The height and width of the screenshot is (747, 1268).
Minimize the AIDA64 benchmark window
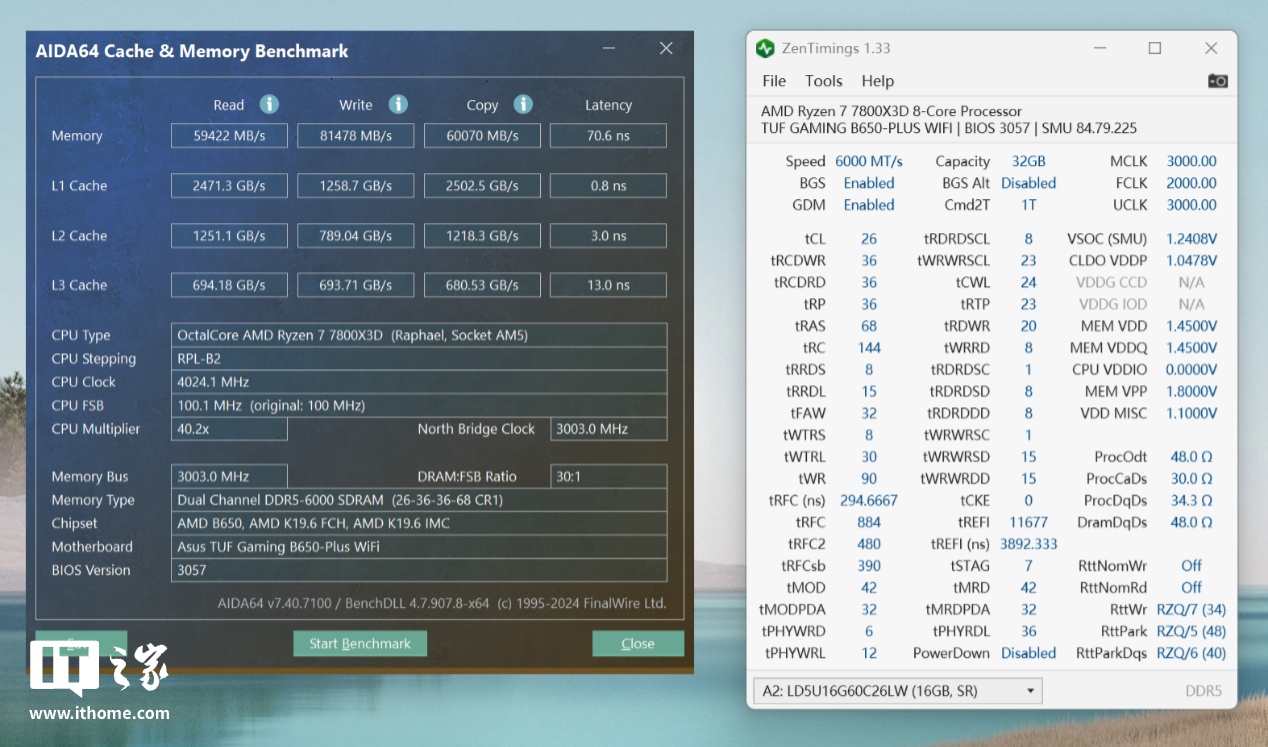[609, 48]
